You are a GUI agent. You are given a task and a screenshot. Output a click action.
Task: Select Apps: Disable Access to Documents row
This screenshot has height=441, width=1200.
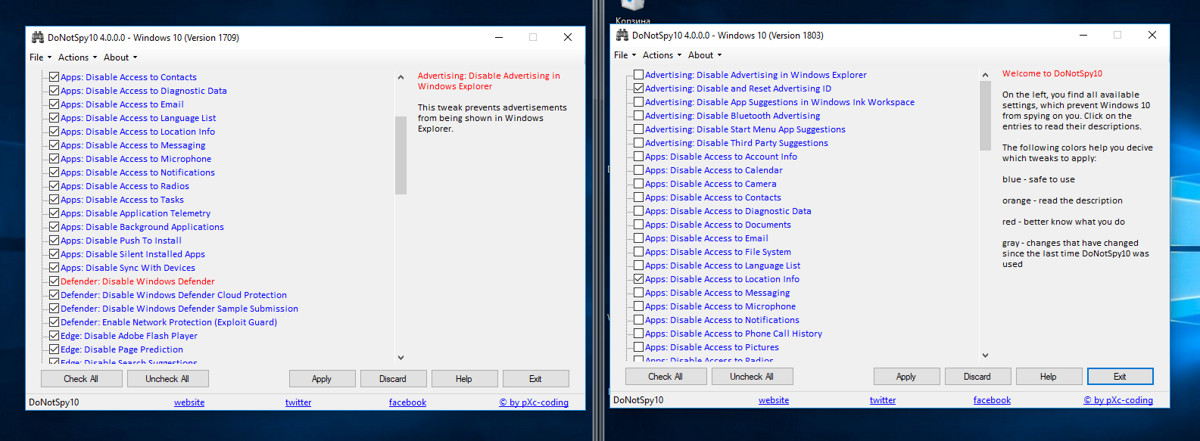coord(718,225)
